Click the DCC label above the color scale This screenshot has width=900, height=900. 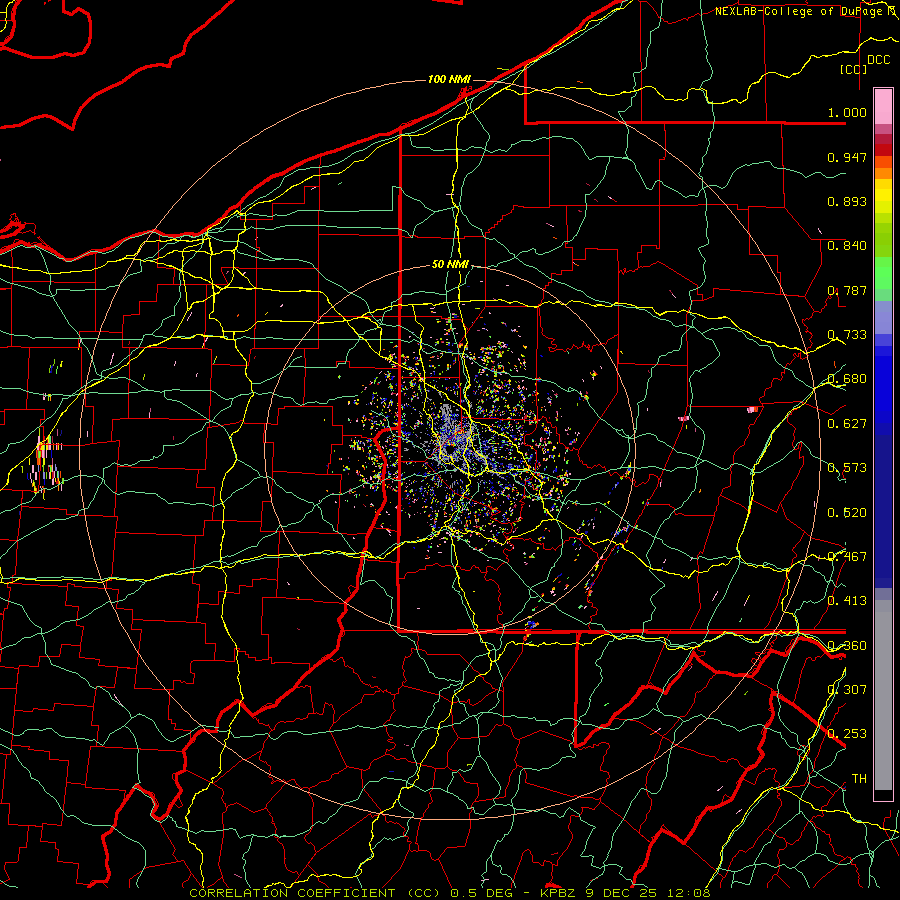(878, 60)
